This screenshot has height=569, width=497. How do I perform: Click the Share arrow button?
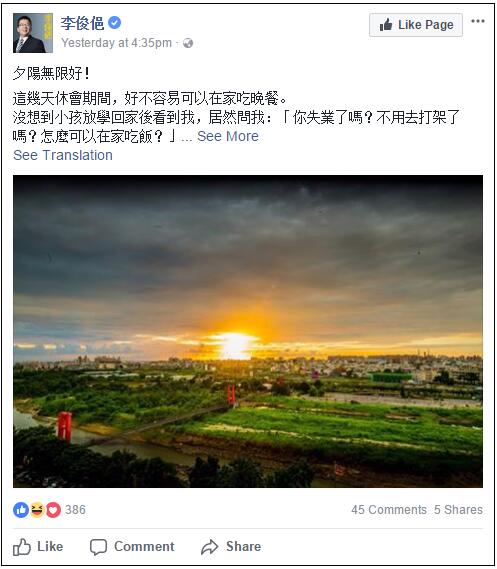[x=231, y=547]
